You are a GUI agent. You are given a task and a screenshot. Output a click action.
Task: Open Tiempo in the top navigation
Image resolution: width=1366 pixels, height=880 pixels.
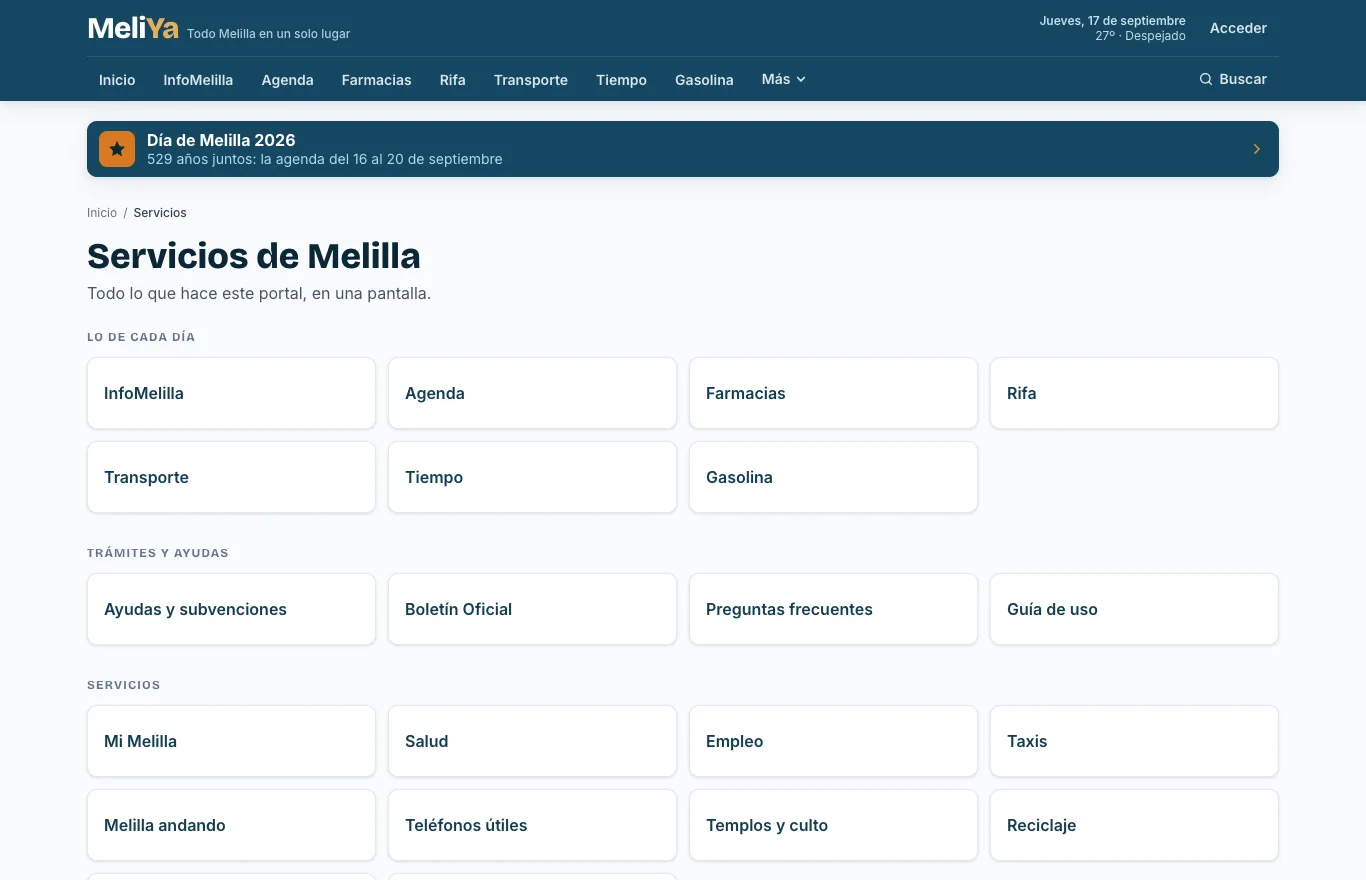[621, 80]
